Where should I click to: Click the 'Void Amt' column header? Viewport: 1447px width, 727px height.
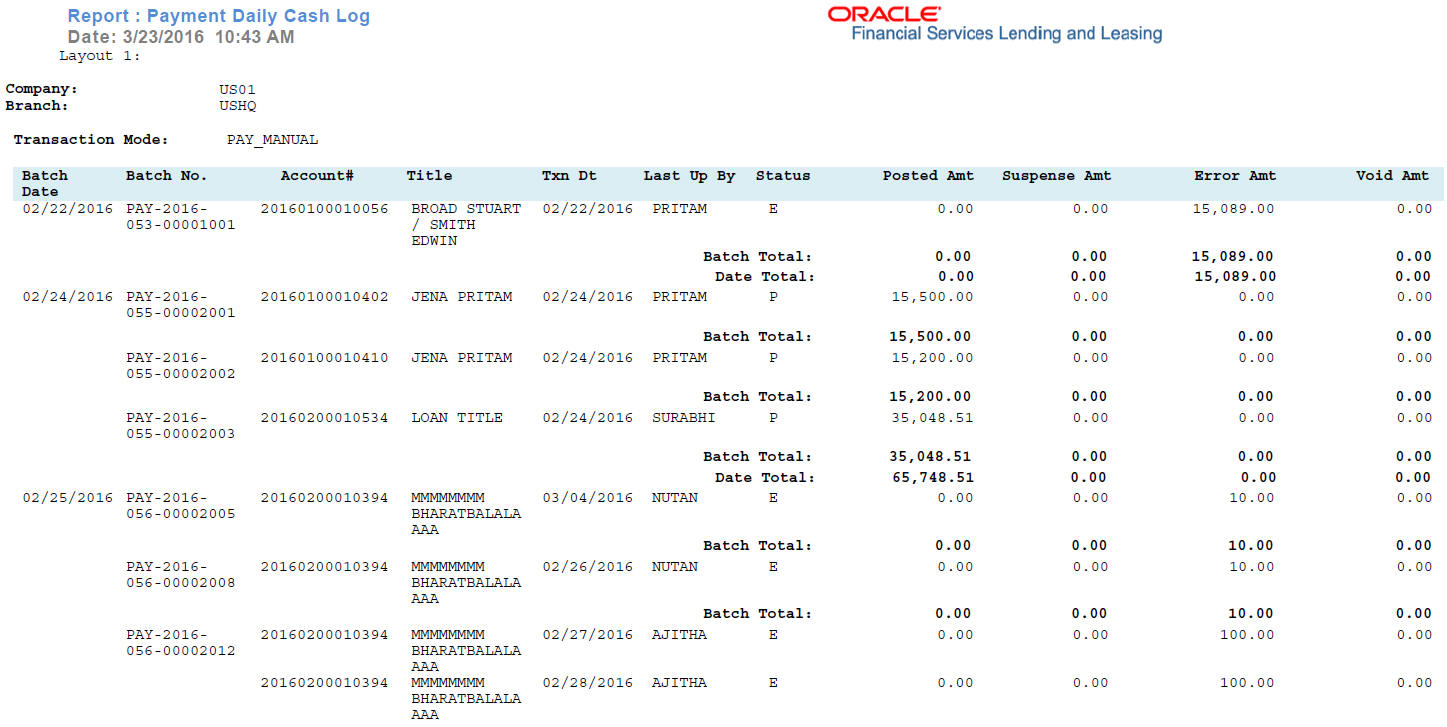1393,175
